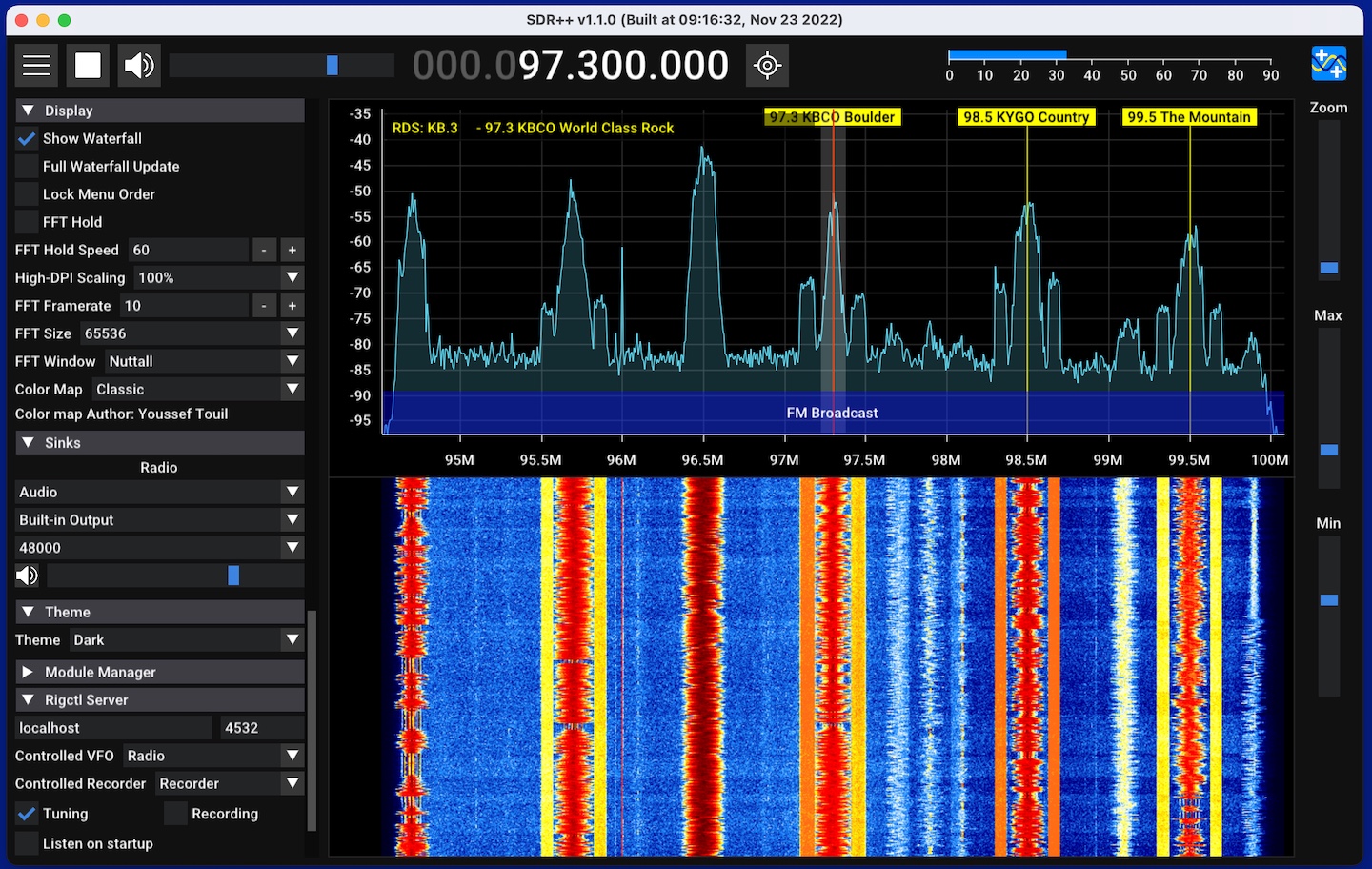Viewport: 1372px width, 869px height.
Task: Mute the sink volume speaker icon
Action: click(27, 576)
